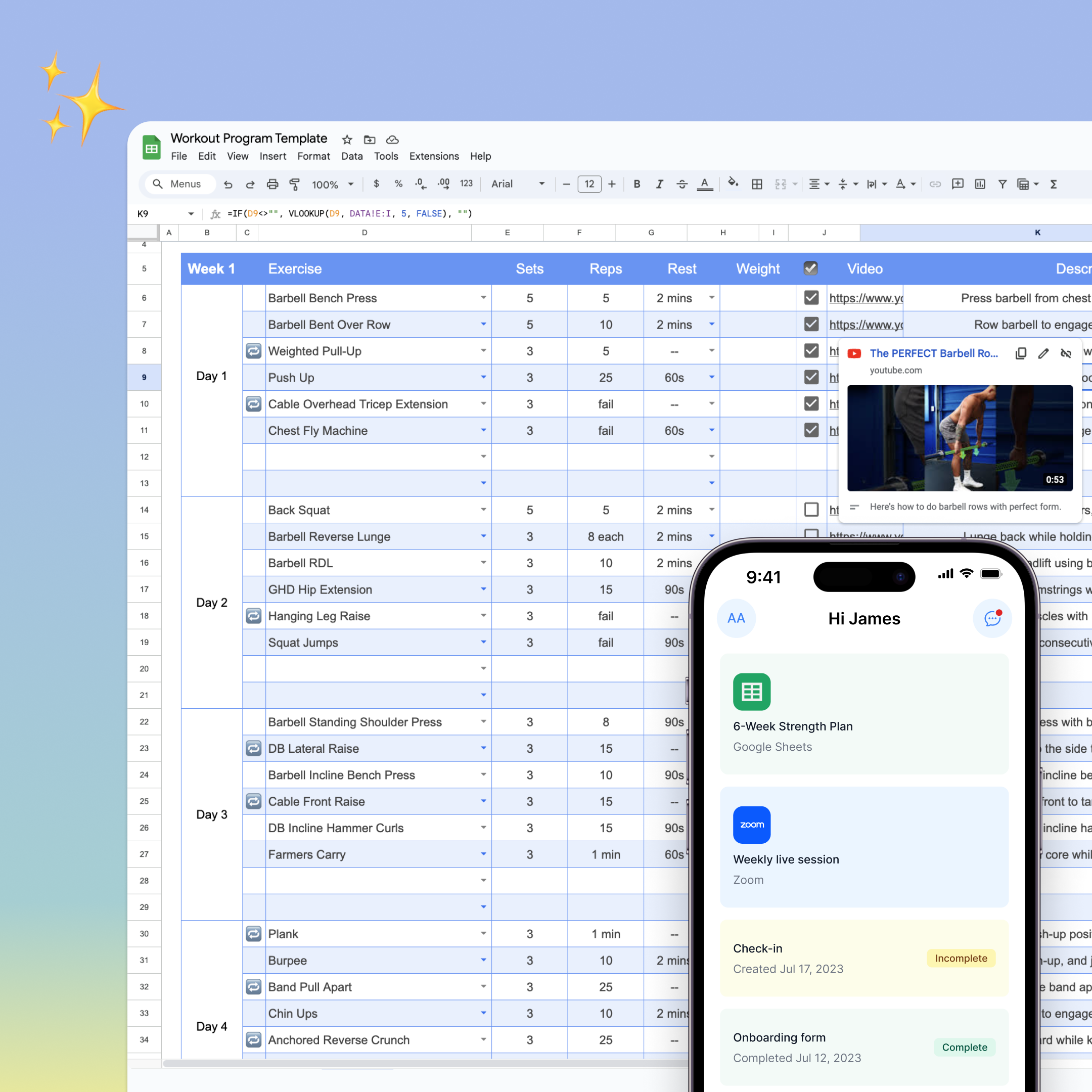
Task: Open the Barbell Bench Press video link
Action: click(866, 298)
